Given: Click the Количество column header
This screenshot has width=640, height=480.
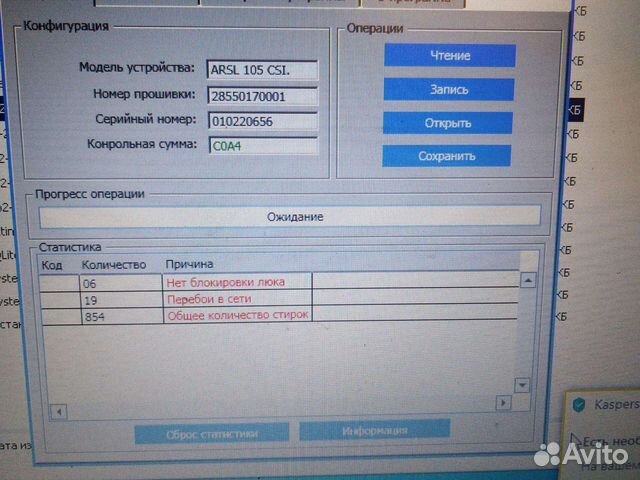Looking at the screenshot, I should pos(113,264).
